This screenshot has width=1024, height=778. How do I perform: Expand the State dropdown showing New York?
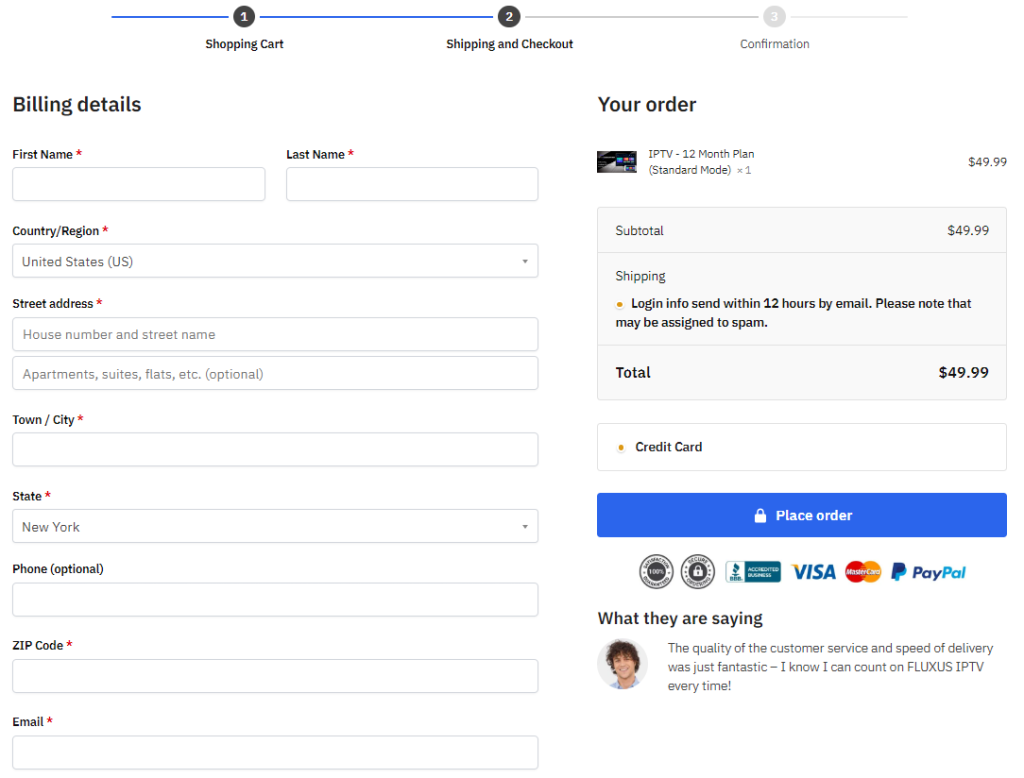(x=275, y=527)
